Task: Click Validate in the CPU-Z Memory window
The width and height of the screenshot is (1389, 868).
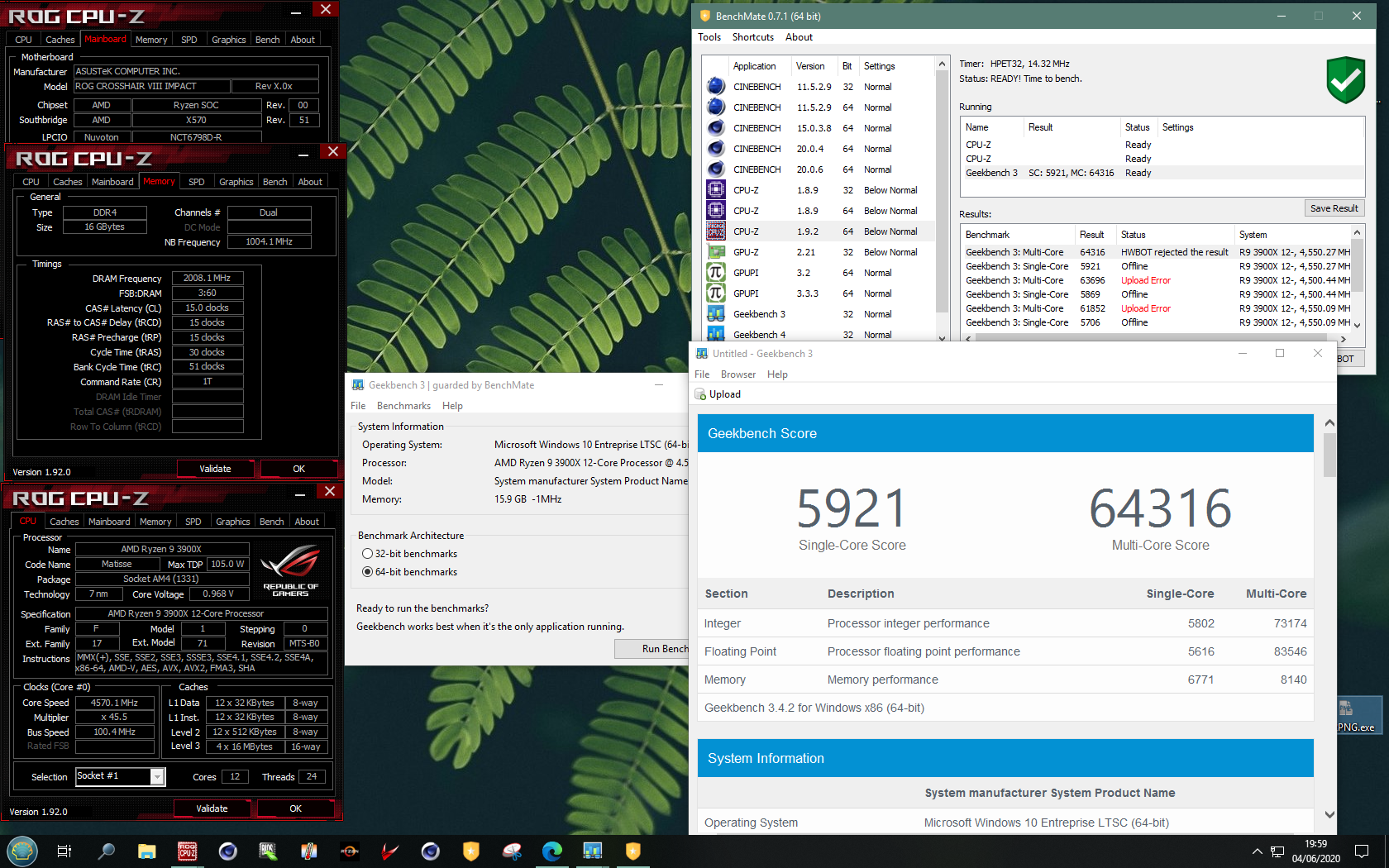Action: (215, 469)
